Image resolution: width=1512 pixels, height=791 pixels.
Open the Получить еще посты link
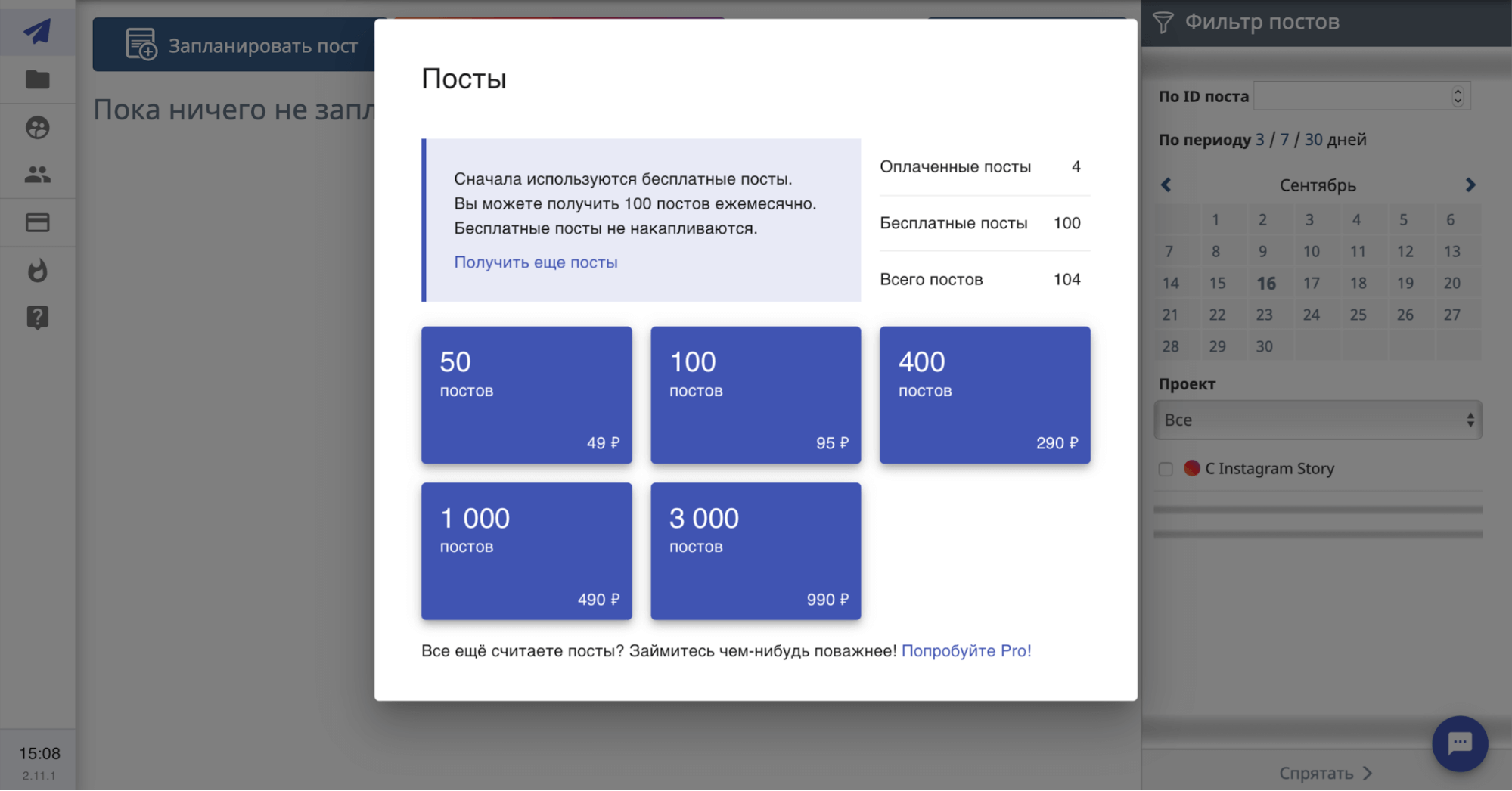[535, 262]
